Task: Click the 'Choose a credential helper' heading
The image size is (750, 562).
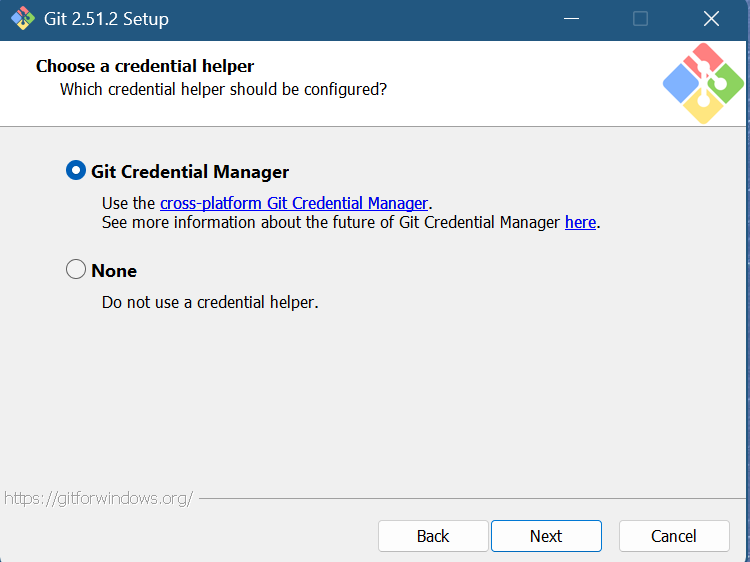Action: pyautogui.click(x=145, y=66)
